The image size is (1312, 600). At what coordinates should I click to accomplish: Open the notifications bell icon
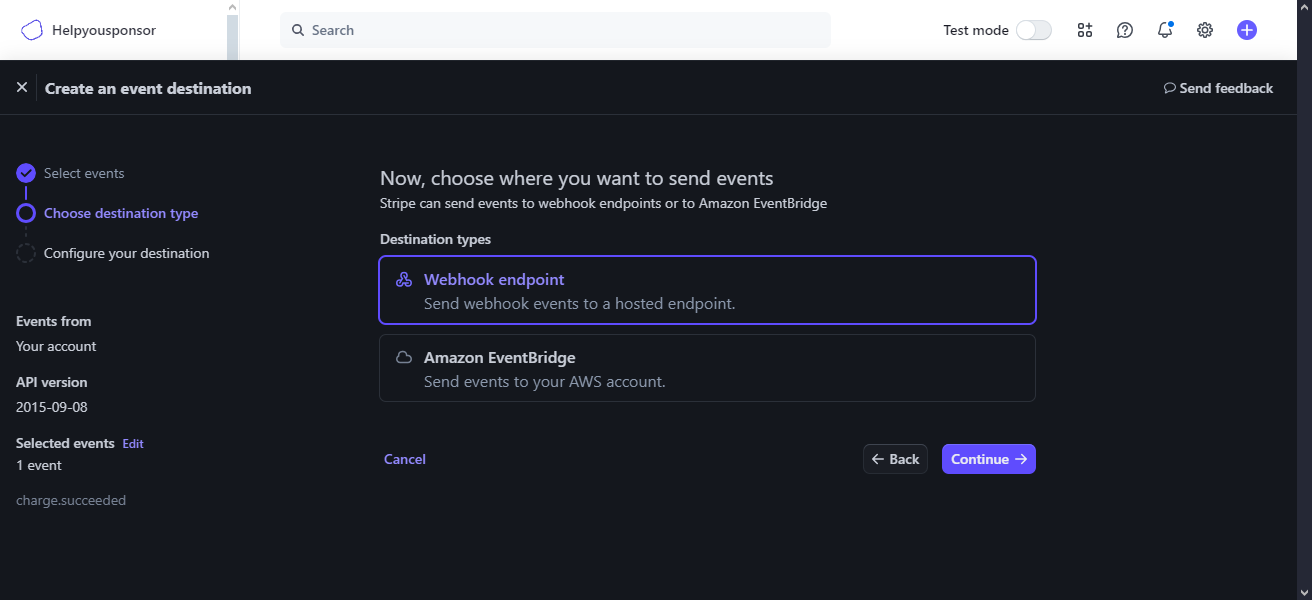tap(1165, 30)
